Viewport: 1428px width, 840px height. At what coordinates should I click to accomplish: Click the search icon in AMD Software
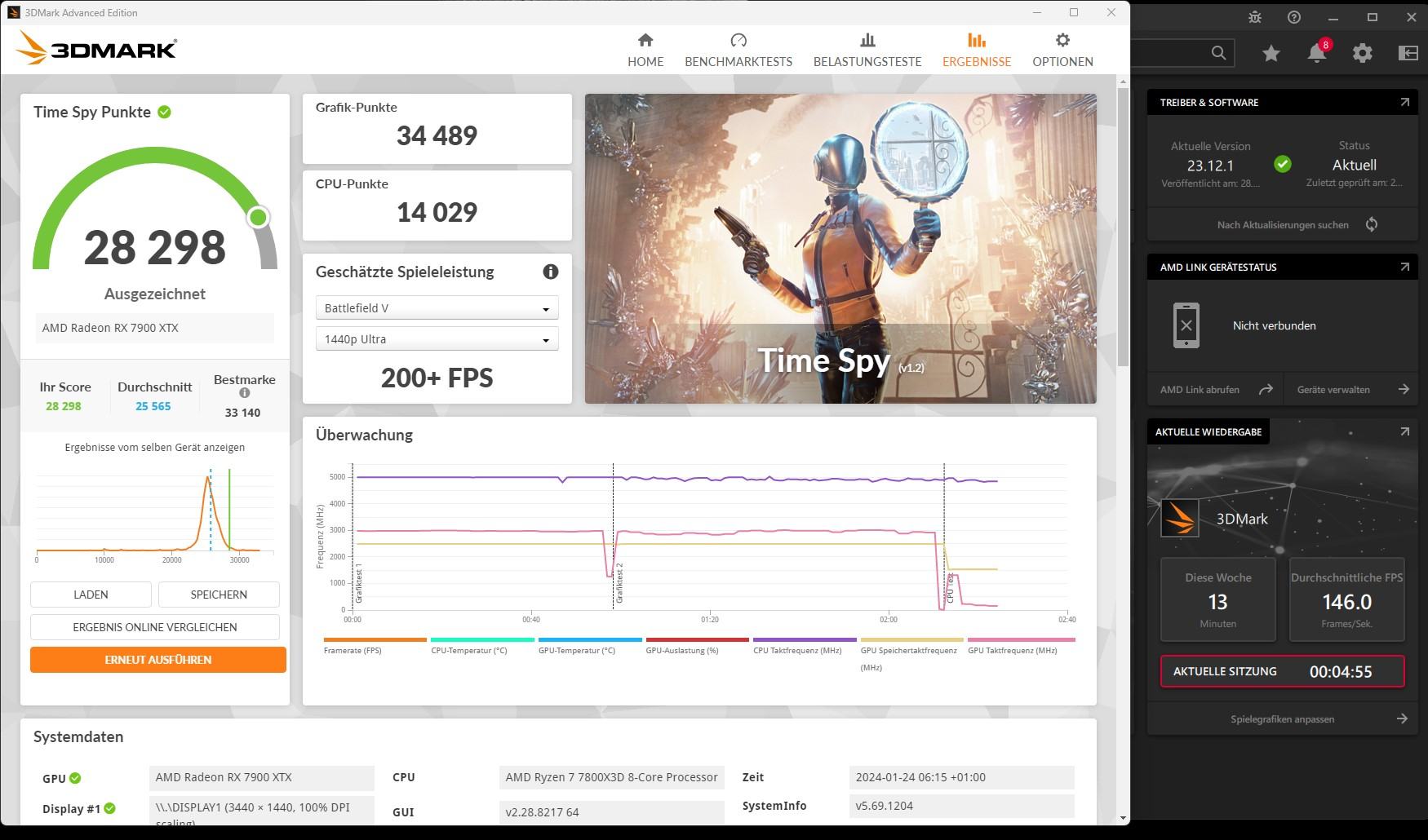[x=1218, y=53]
